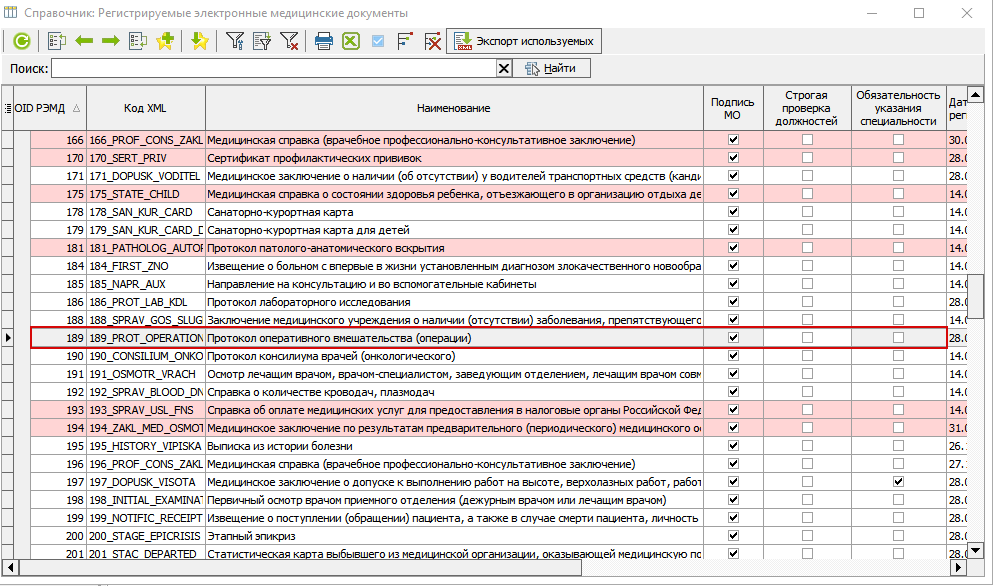Toggle Подпись МО for row 189
This screenshot has height=586, width=996.
coord(733,338)
